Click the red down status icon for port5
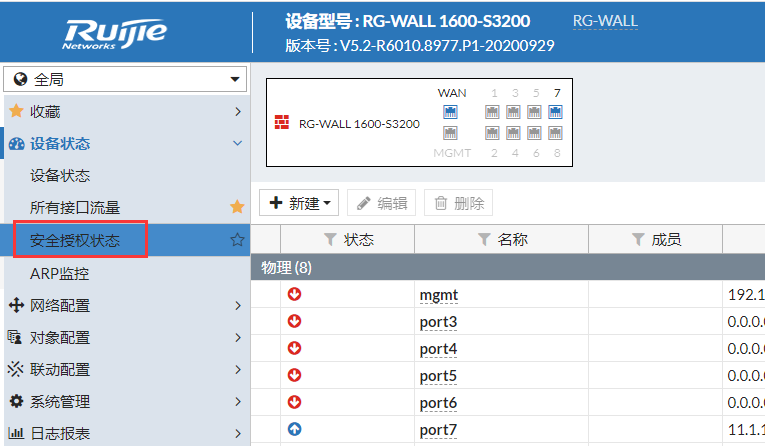 tap(294, 375)
